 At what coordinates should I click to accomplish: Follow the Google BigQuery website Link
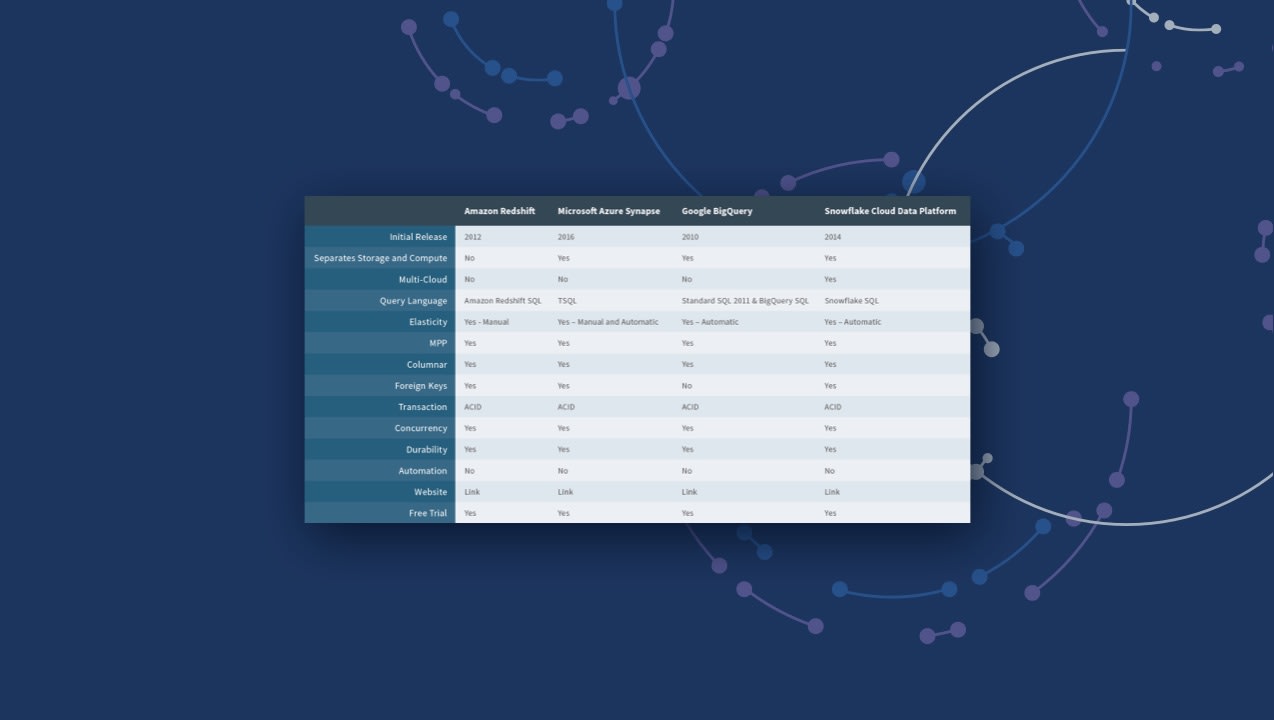coord(689,492)
